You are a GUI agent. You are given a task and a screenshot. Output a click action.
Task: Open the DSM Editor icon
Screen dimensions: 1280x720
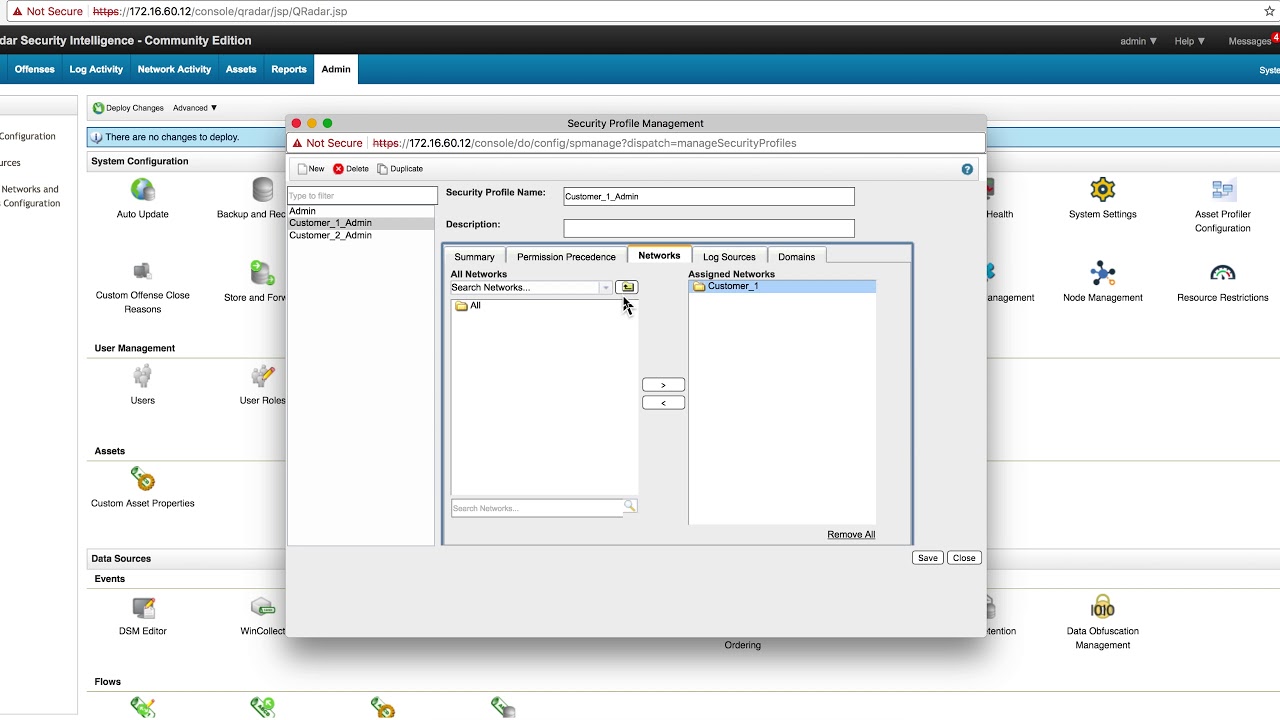143,607
